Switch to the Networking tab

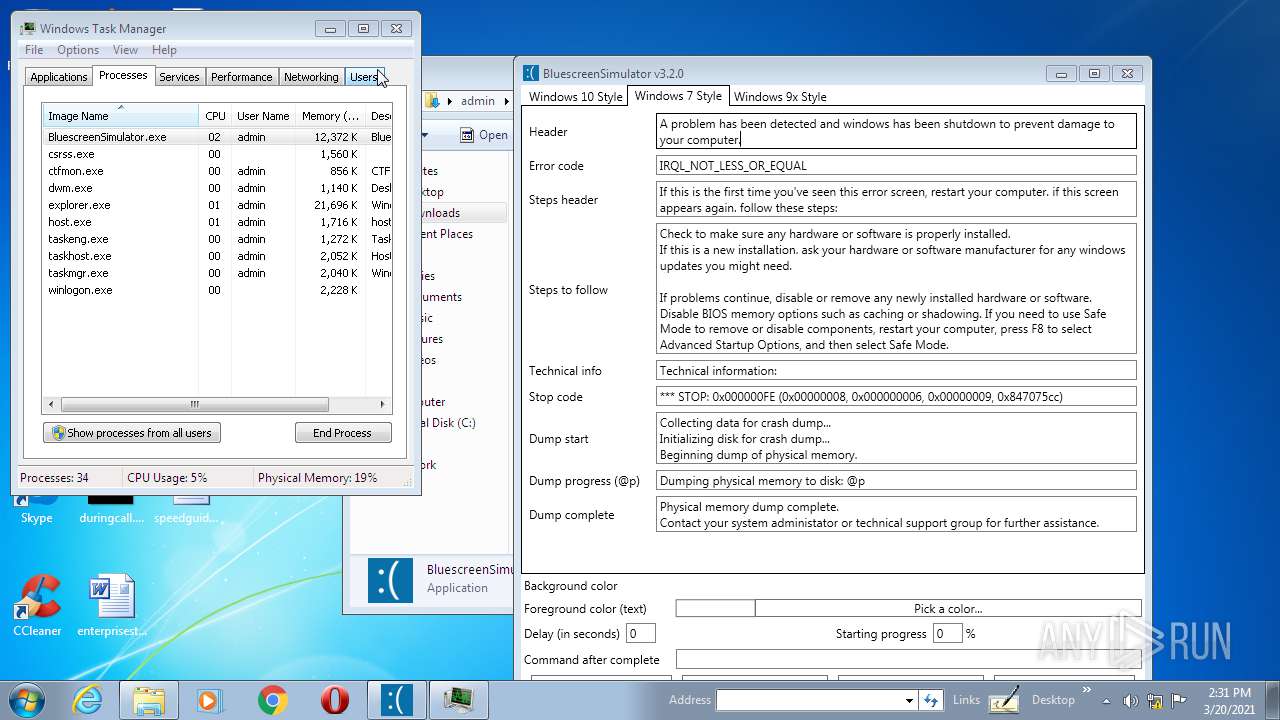(311, 77)
